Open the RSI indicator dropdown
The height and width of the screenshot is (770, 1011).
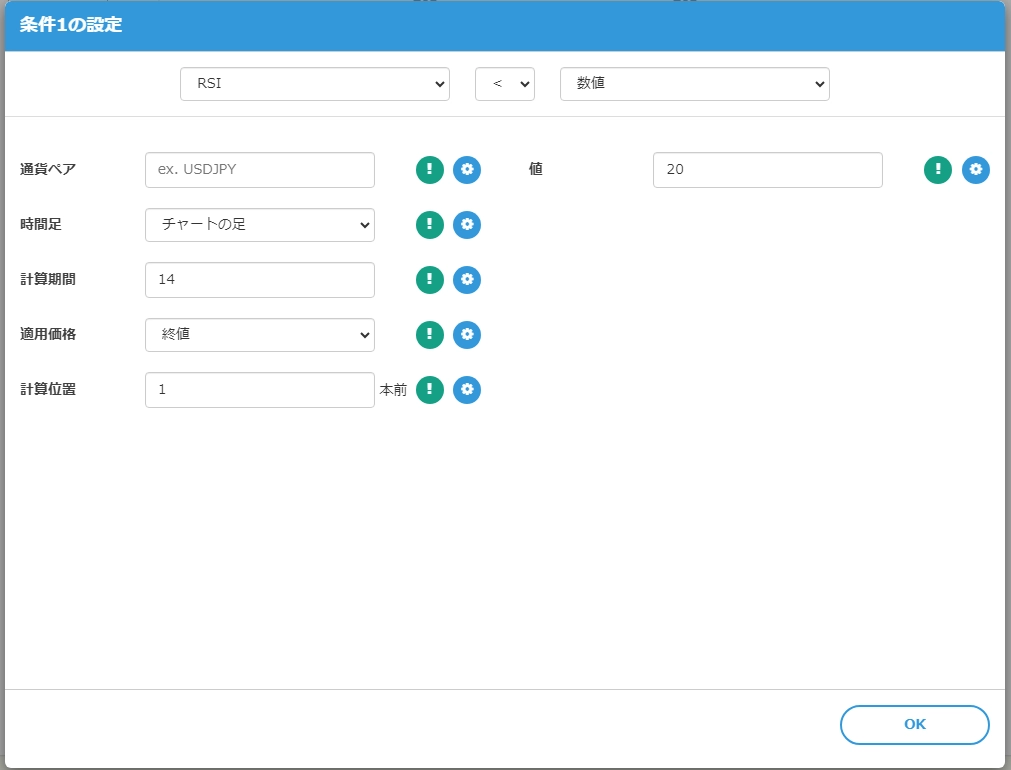[x=315, y=84]
